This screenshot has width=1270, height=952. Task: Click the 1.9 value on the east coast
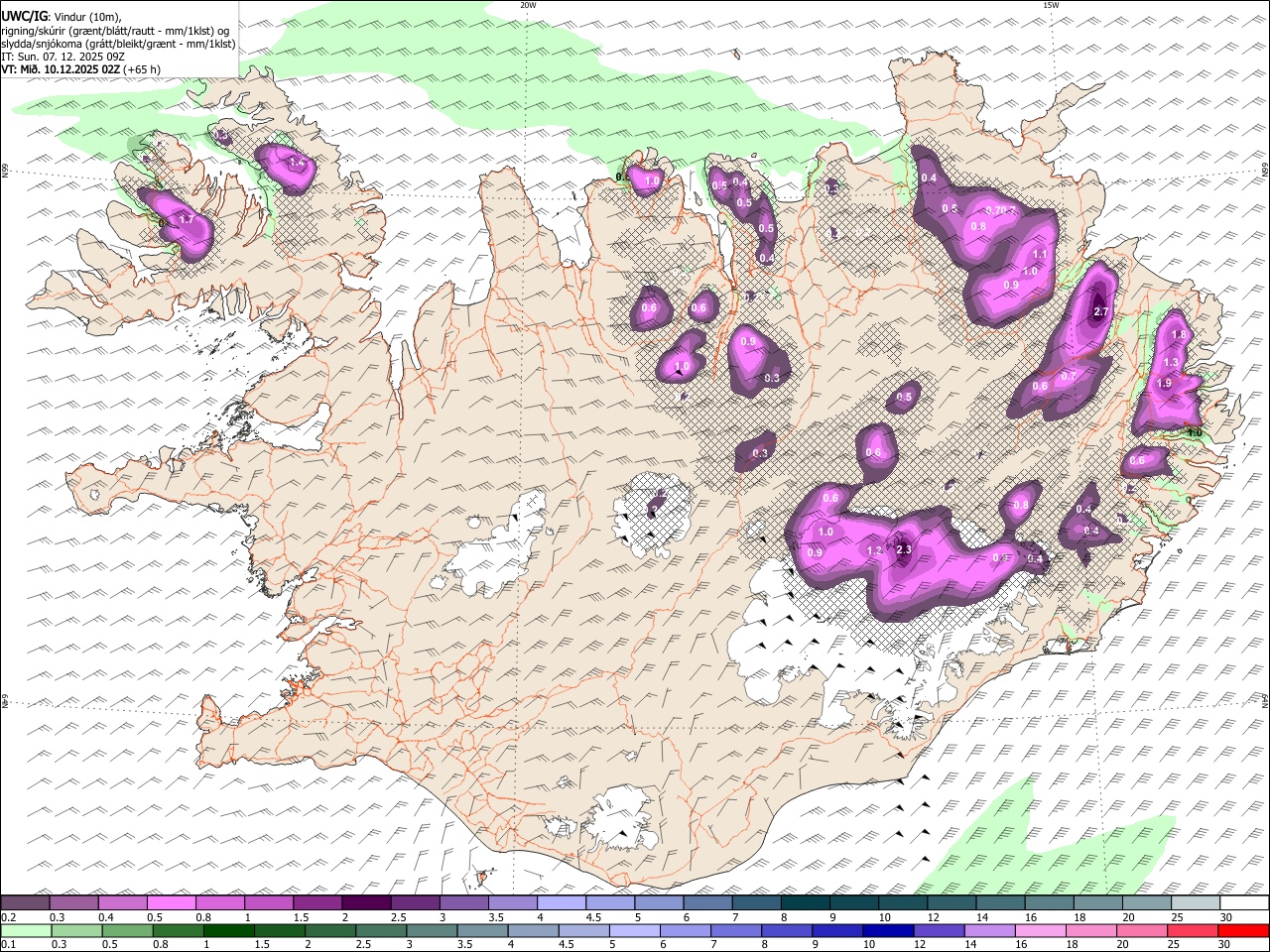(1165, 384)
